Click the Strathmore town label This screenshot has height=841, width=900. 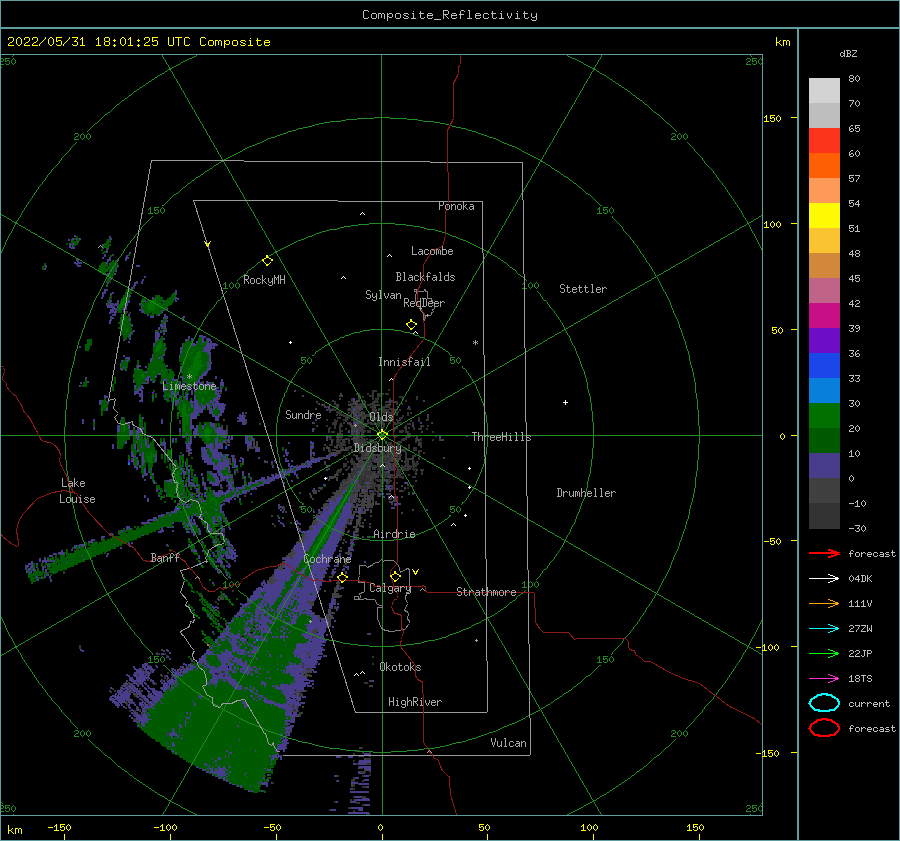486,592
